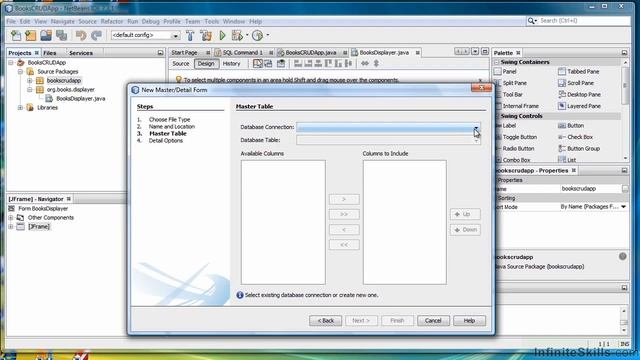This screenshot has width=640, height=360.
Task: Click the New File toolbar icon
Action: click(x=16, y=36)
